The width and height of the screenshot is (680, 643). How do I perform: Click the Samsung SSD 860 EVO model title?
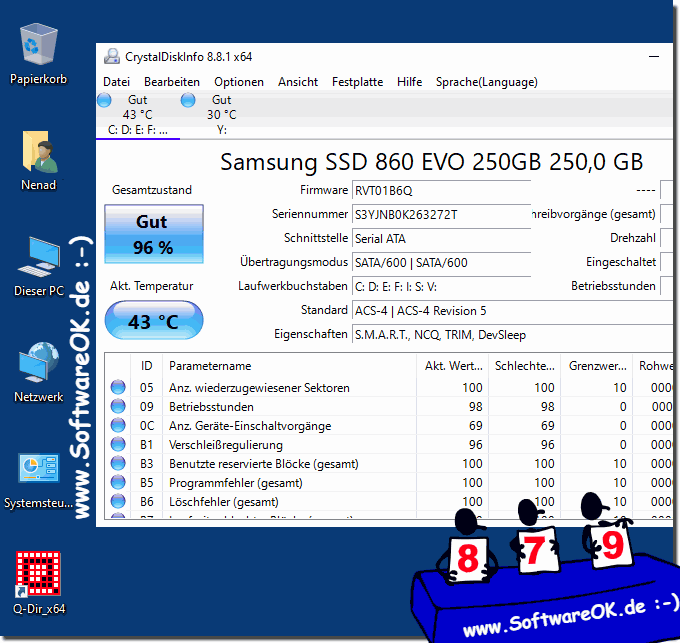[x=432, y=162]
